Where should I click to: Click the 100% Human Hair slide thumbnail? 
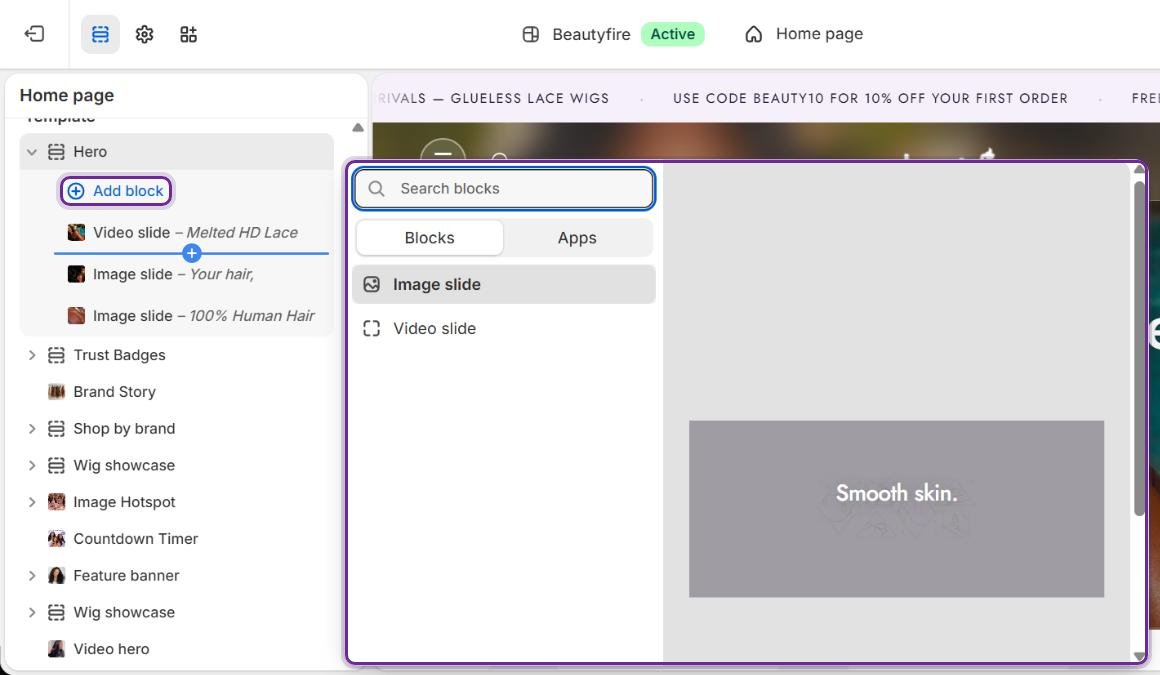76,316
